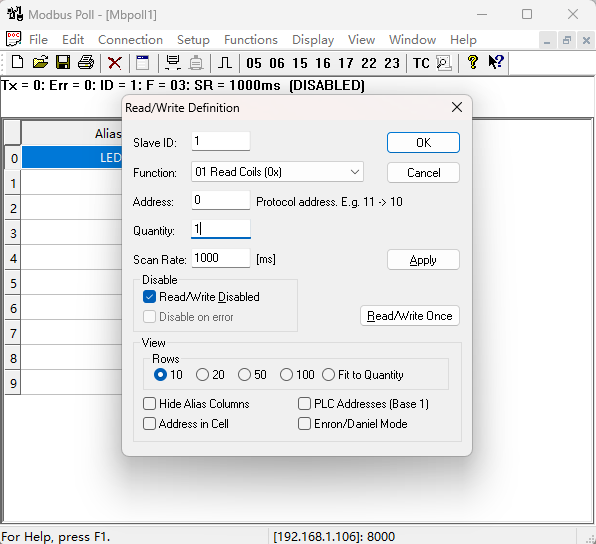The width and height of the screenshot is (596, 544).
Task: Select function 05 in the toolbar
Action: [x=254, y=63]
